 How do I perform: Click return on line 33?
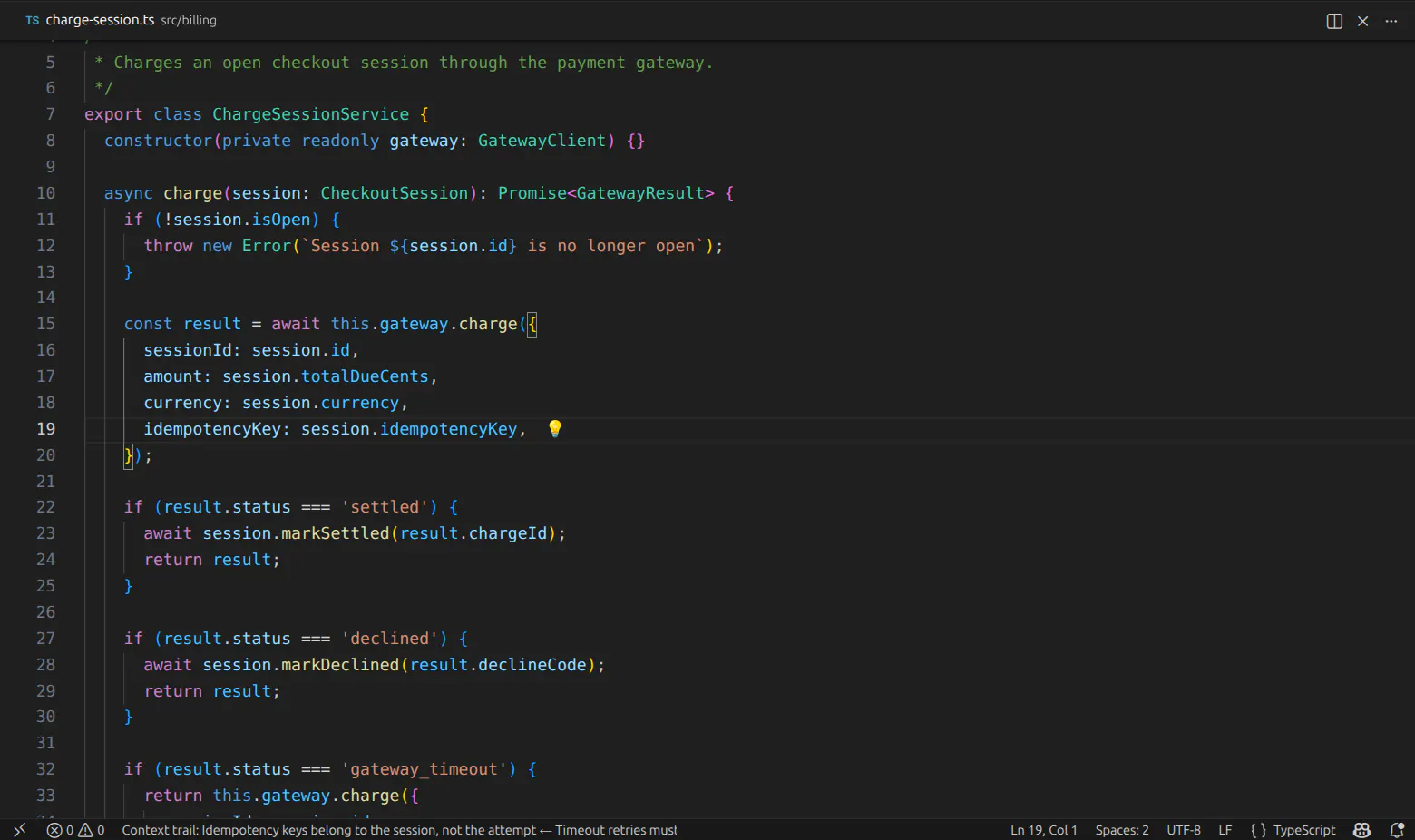click(x=173, y=796)
